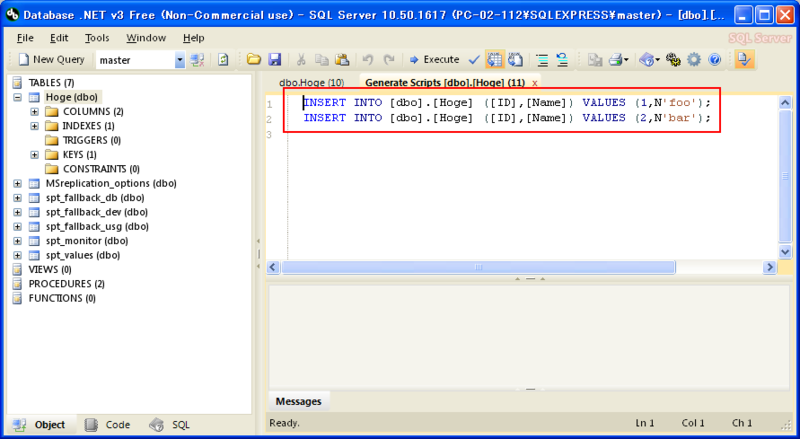Image resolution: width=800 pixels, height=439 pixels.
Task: Select the Generate Scripts [dbo].[Hoge] (11) tab
Action: (x=445, y=83)
